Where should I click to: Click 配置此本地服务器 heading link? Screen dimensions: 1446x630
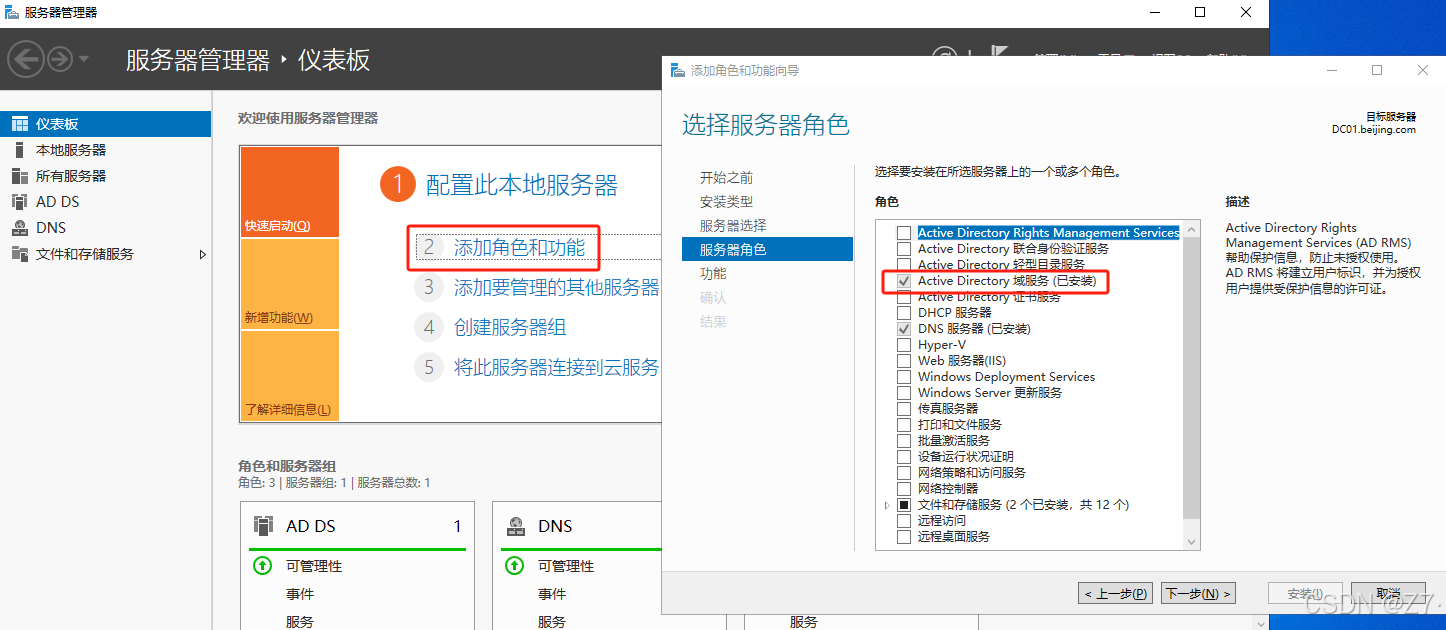point(522,185)
